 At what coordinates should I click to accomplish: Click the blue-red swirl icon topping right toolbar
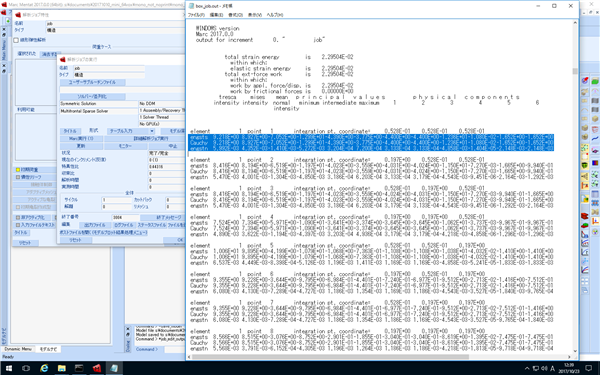pyautogui.click(x=585, y=81)
